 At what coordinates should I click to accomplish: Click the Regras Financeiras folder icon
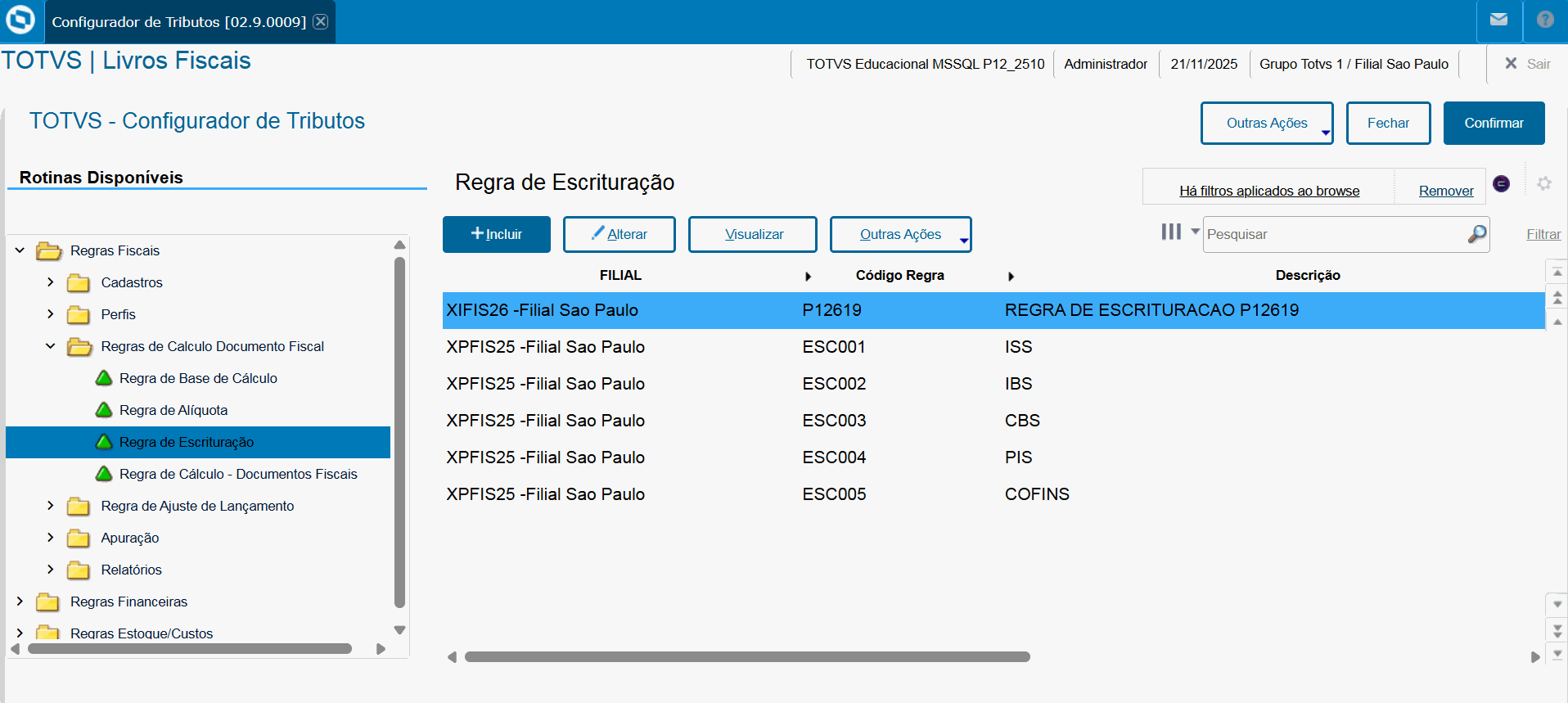[x=47, y=602]
